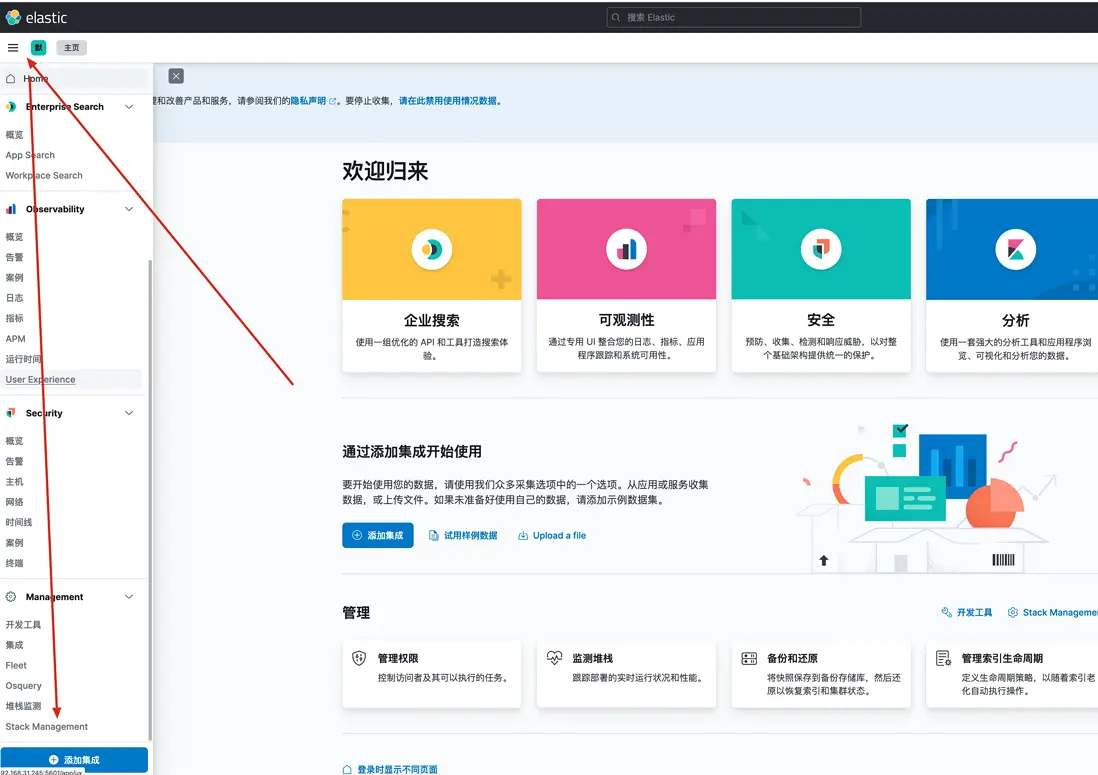Click the 请在此禁用使用情况数据 link
Image resolution: width=1098 pixels, height=775 pixels.
[448, 101]
